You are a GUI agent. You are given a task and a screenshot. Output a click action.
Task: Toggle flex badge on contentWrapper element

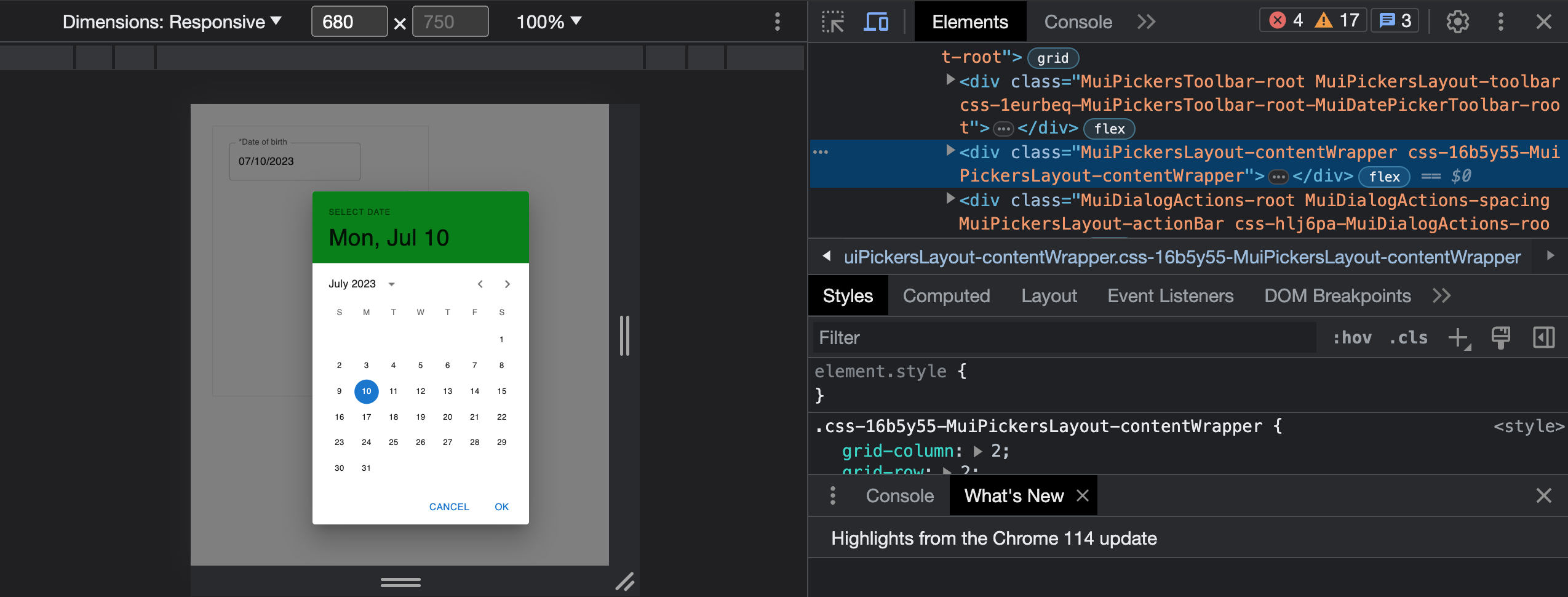pos(1384,177)
